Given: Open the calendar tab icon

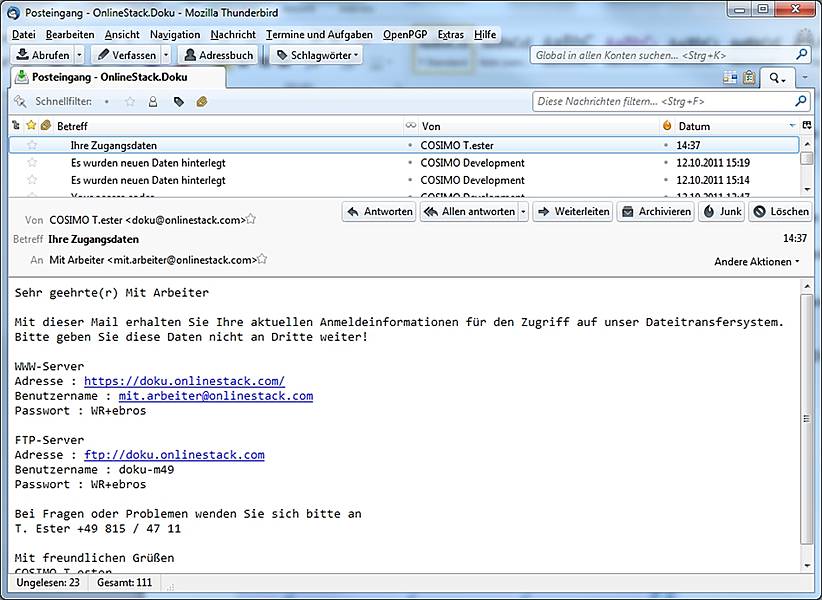Looking at the screenshot, I should pyautogui.click(x=729, y=77).
